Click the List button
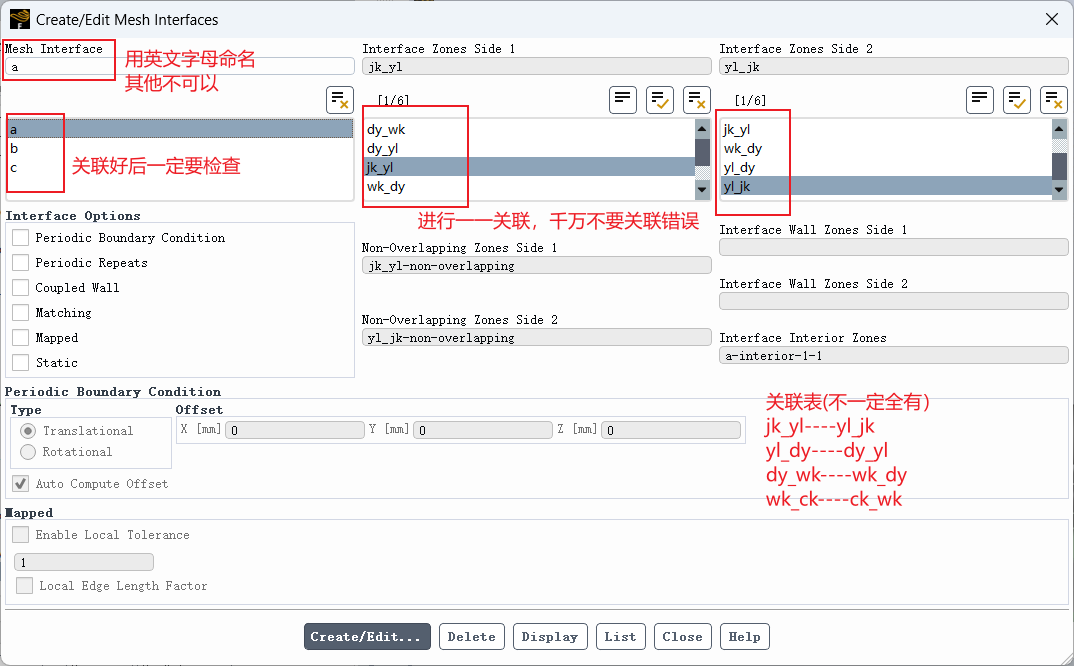 pos(621,637)
